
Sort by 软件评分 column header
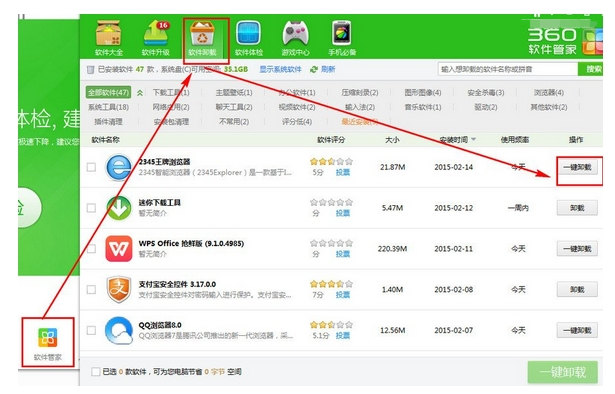pyautogui.click(x=331, y=140)
